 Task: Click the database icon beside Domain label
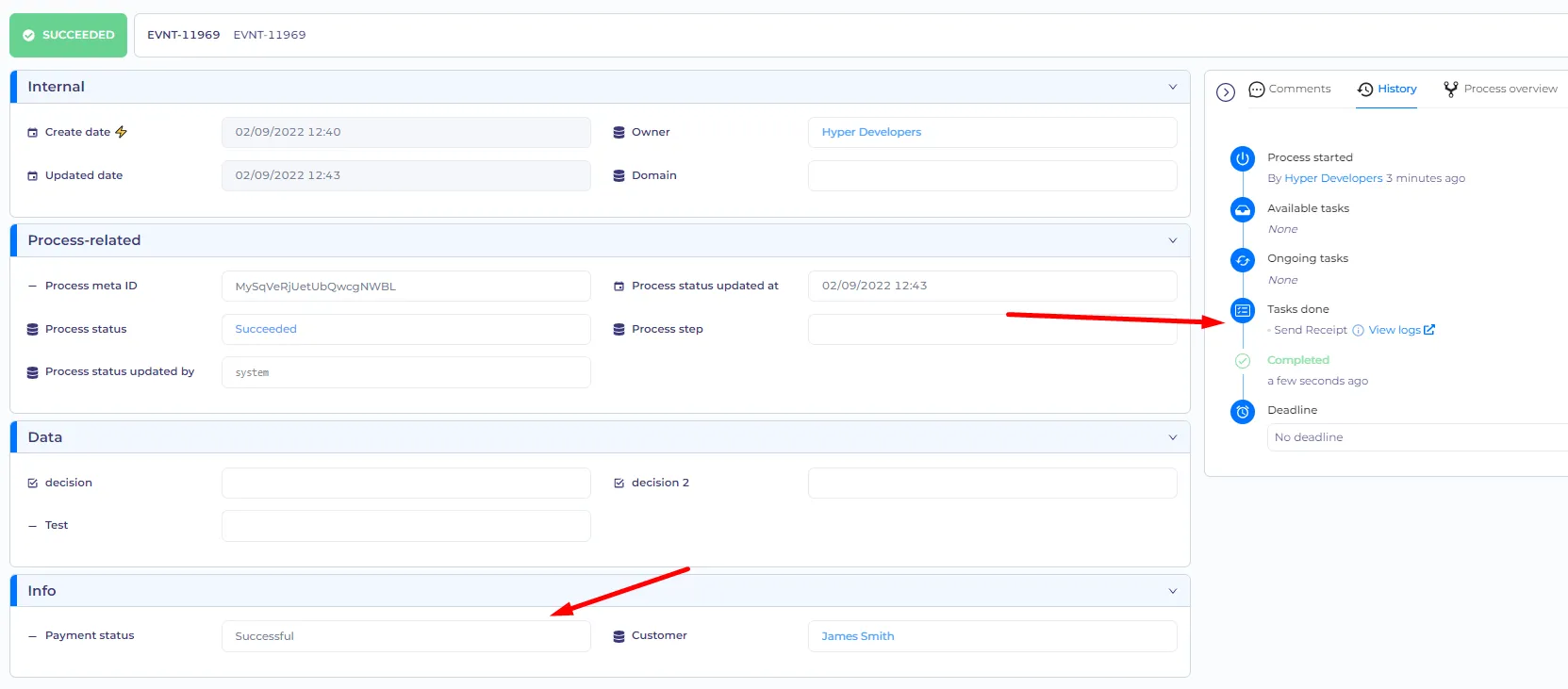click(x=619, y=176)
